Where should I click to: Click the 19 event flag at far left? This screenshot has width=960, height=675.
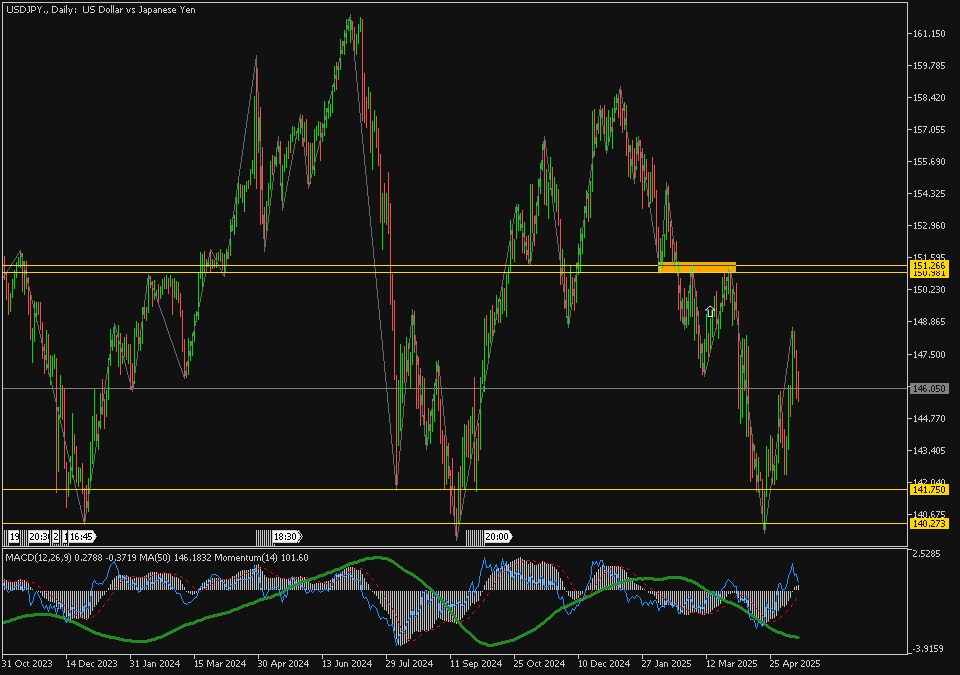click(13, 536)
